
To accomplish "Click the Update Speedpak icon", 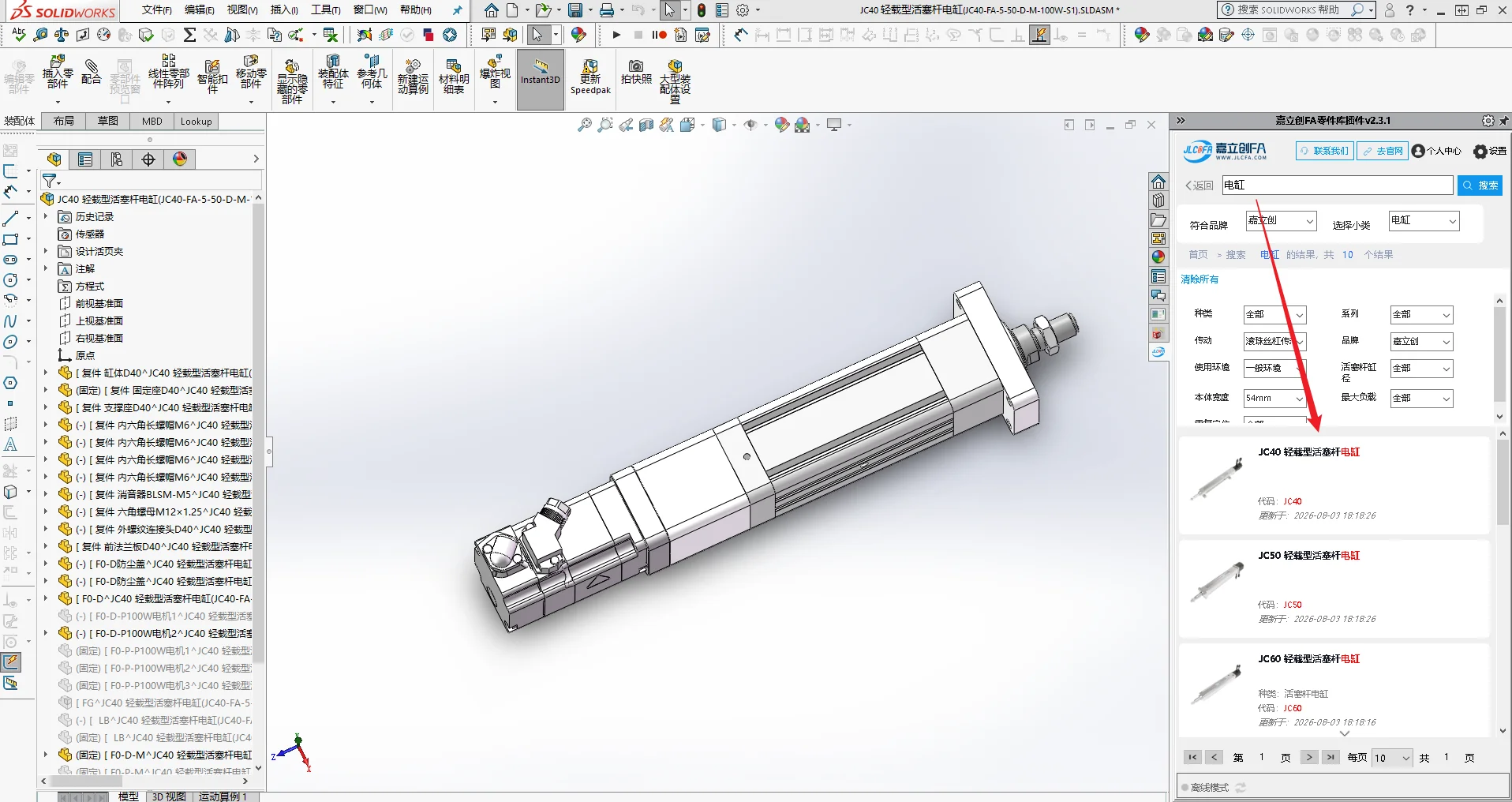I will [590, 77].
